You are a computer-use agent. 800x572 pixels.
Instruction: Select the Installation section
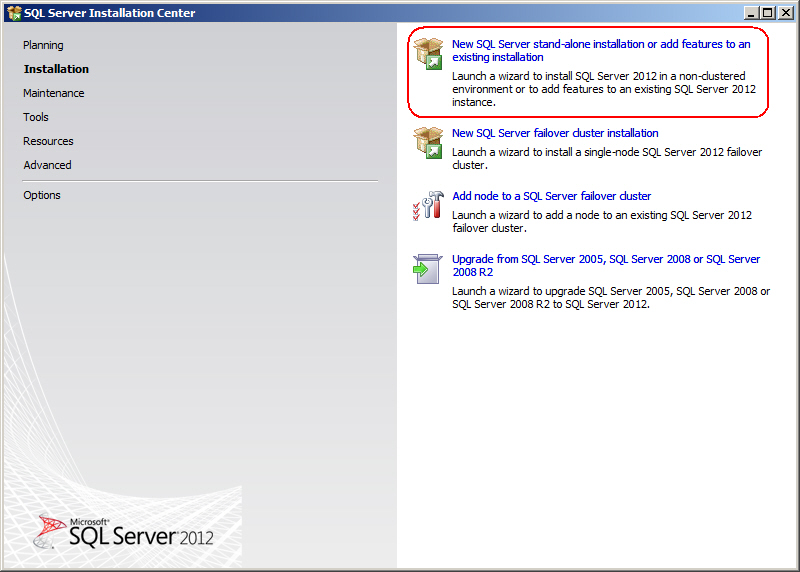click(x=56, y=69)
